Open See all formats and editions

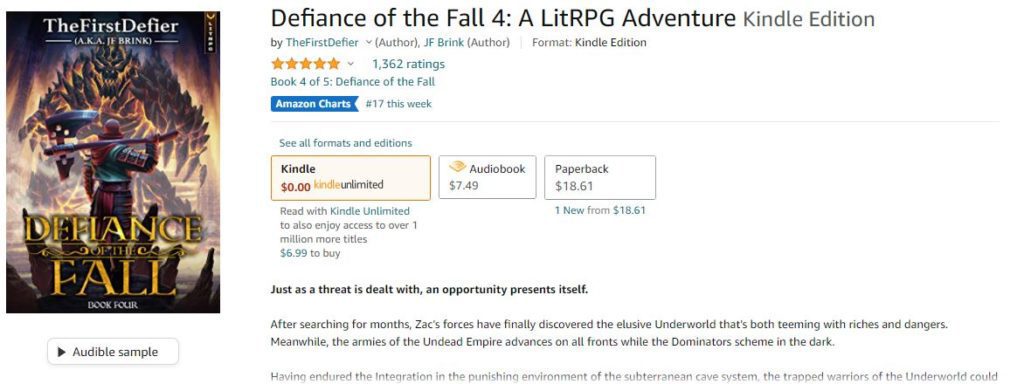345,143
